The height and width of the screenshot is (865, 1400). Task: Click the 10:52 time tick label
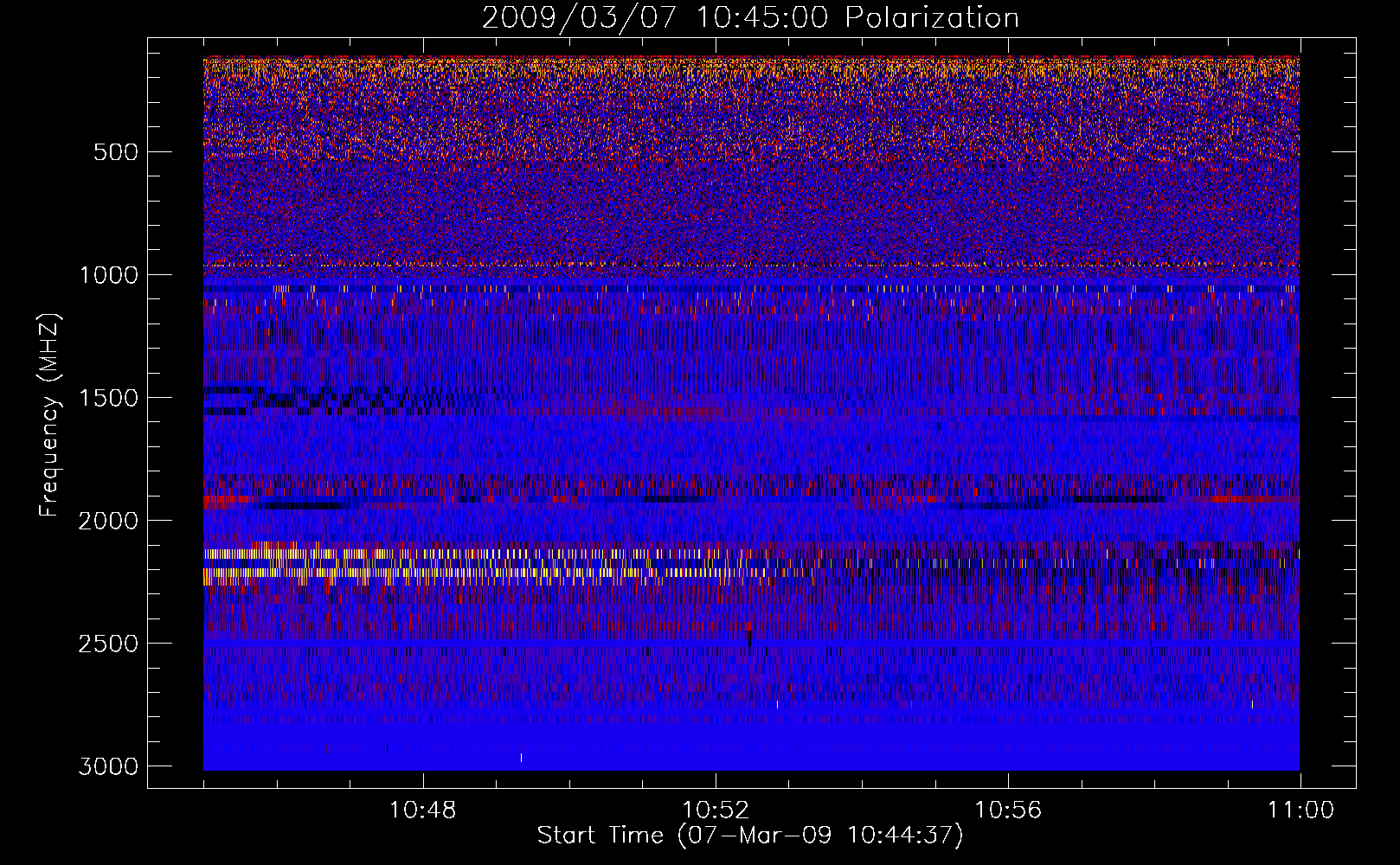tap(716, 811)
